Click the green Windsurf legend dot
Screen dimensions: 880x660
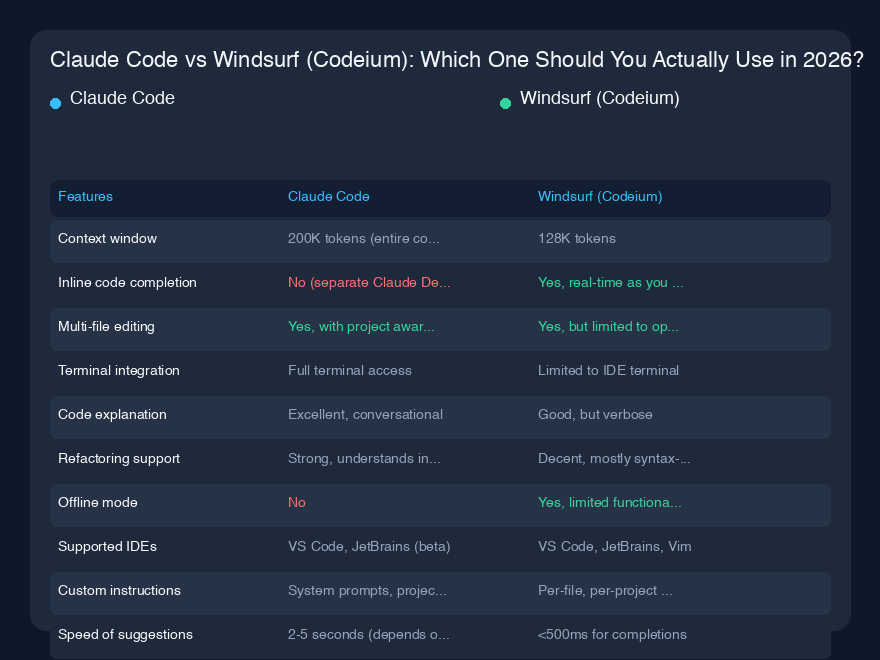[x=506, y=103]
